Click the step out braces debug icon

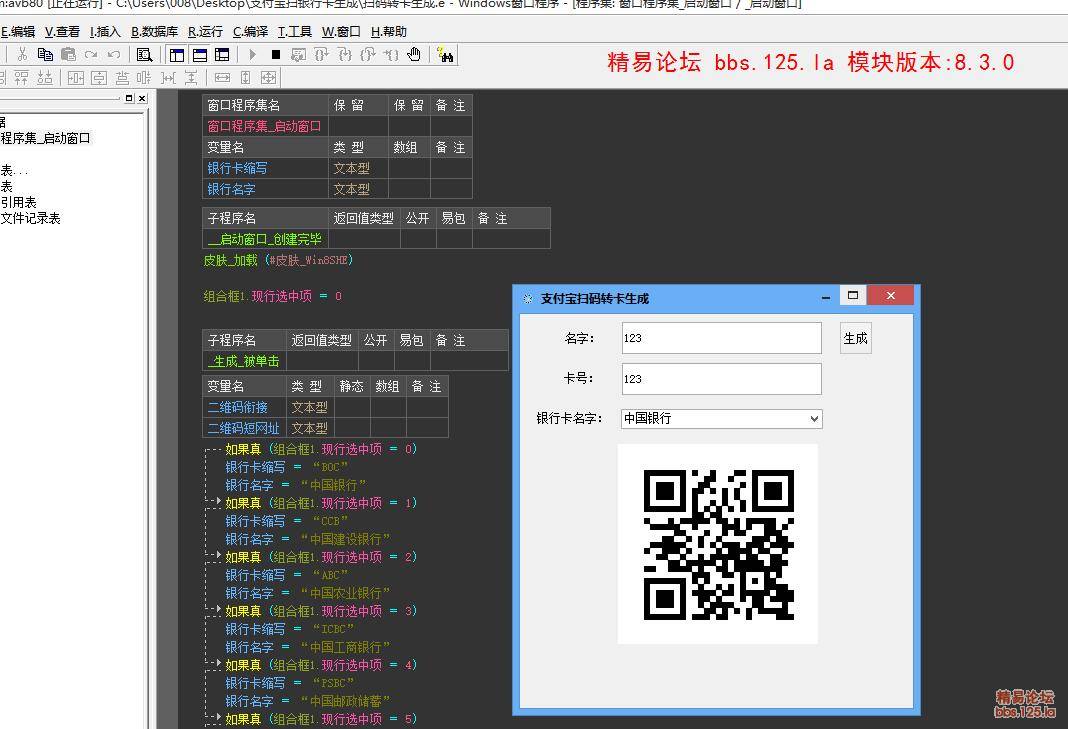pos(368,55)
